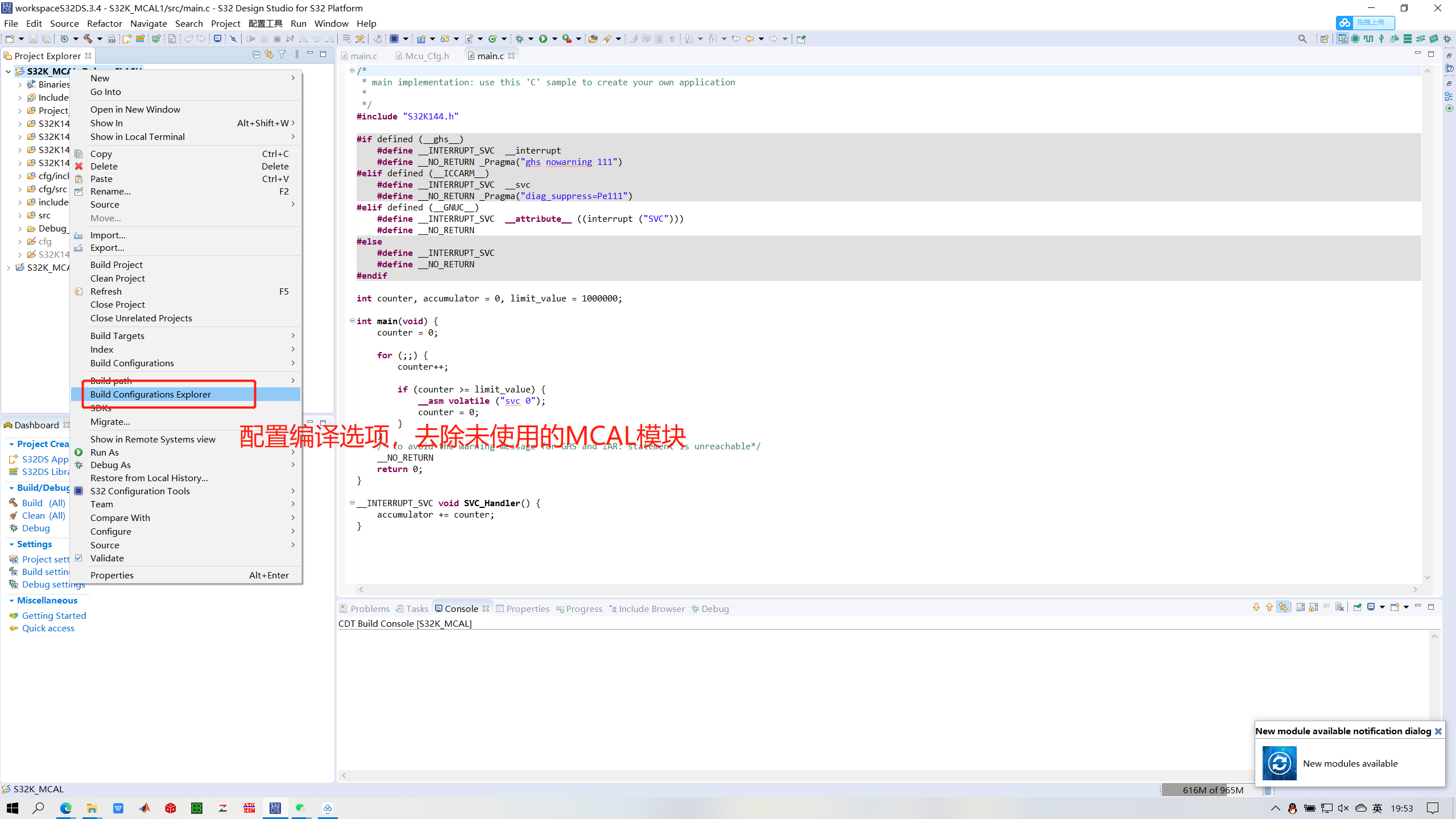Open the Build Targets submenu arrow
This screenshot has width=1456, height=819.
click(293, 336)
